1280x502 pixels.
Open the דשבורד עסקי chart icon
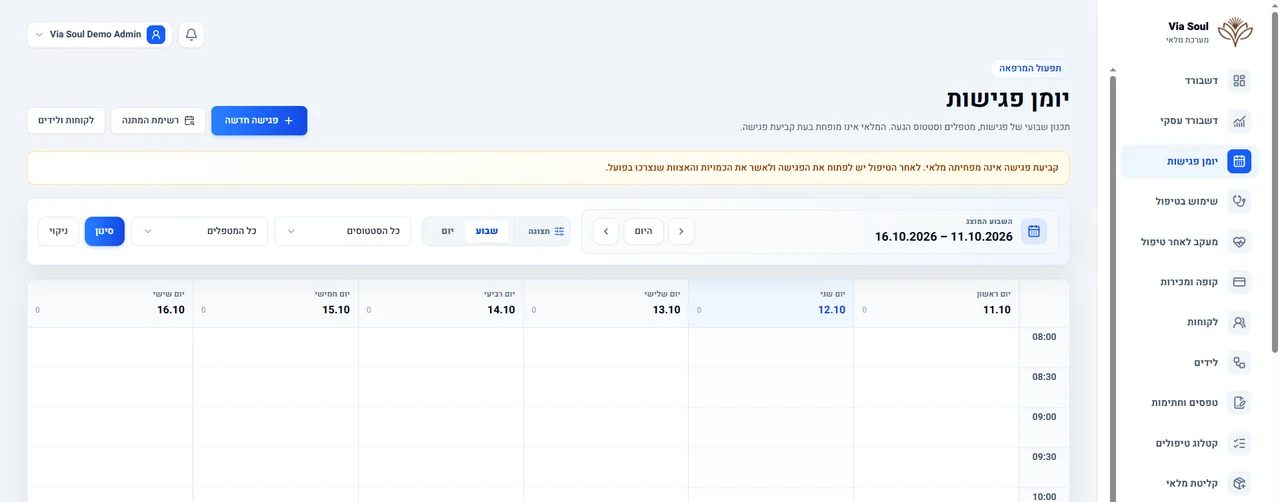[x=1239, y=121]
